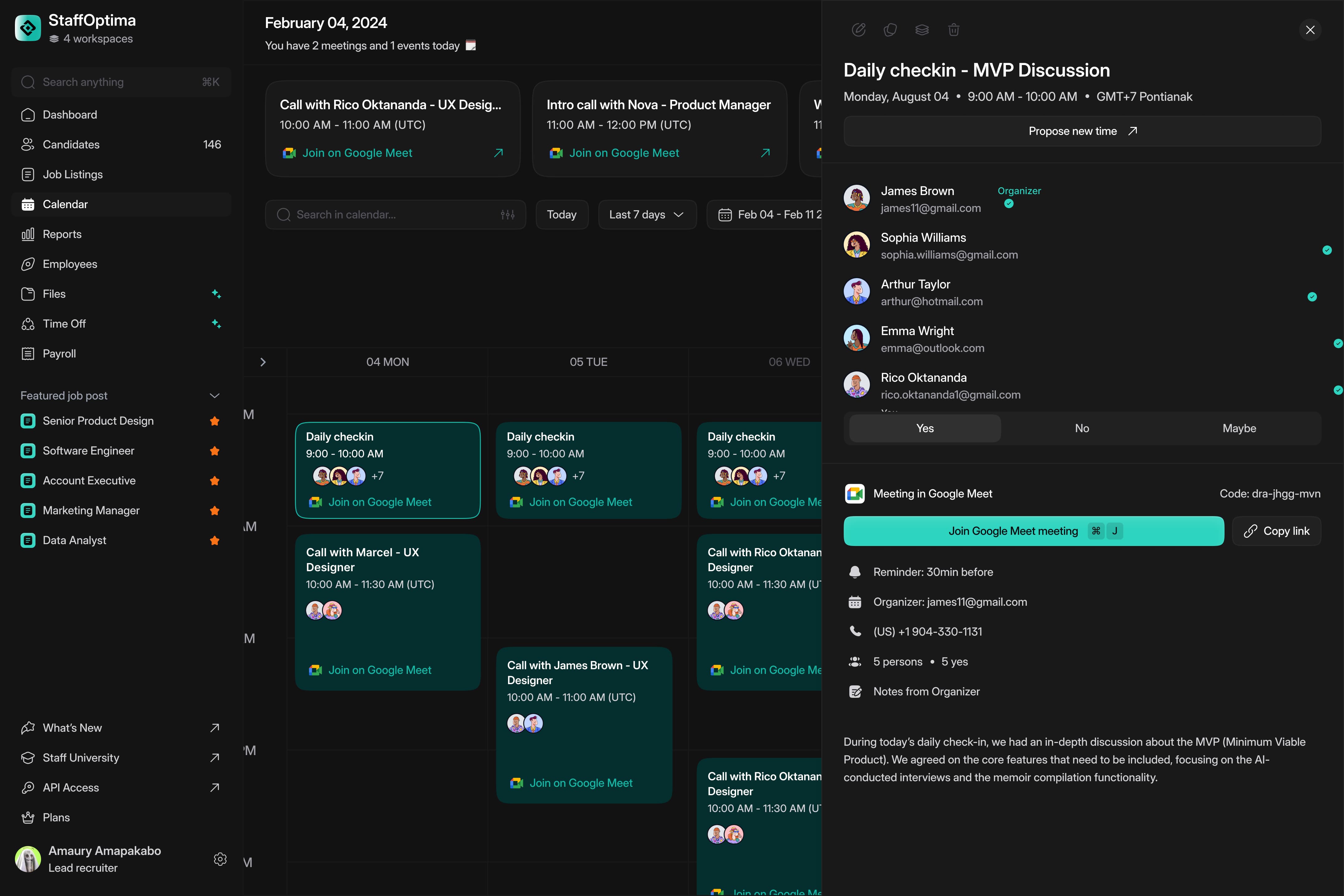Edit the event with the pencil icon
1344x896 pixels.
(x=858, y=30)
